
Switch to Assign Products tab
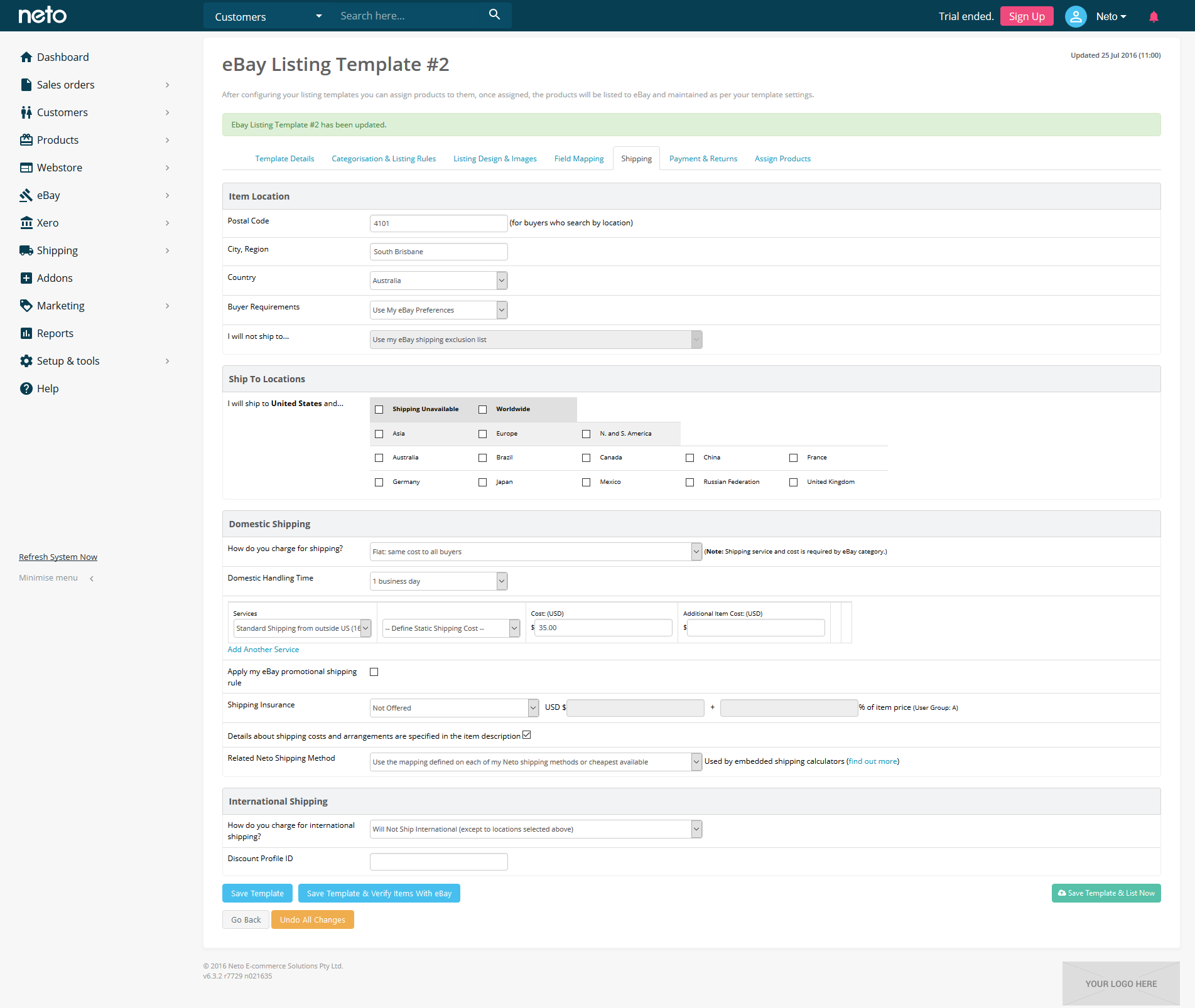click(x=782, y=159)
